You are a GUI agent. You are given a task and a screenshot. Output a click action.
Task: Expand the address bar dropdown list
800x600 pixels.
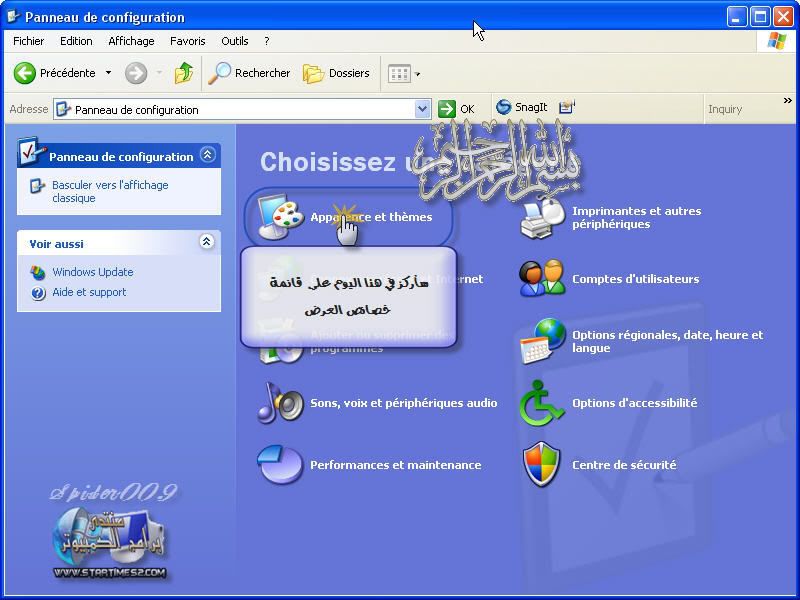[422, 109]
